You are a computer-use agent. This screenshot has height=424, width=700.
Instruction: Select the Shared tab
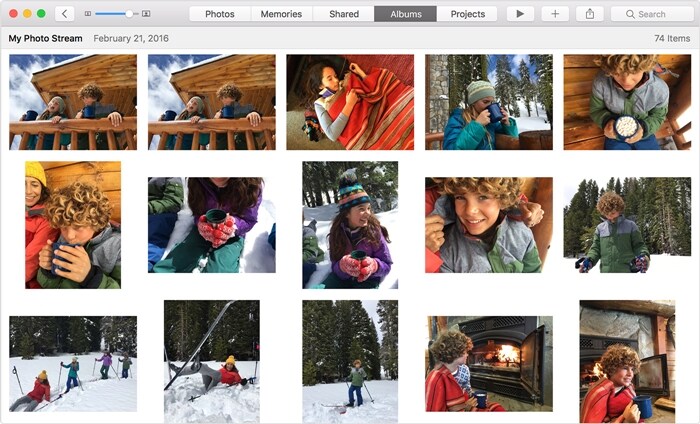tap(344, 14)
